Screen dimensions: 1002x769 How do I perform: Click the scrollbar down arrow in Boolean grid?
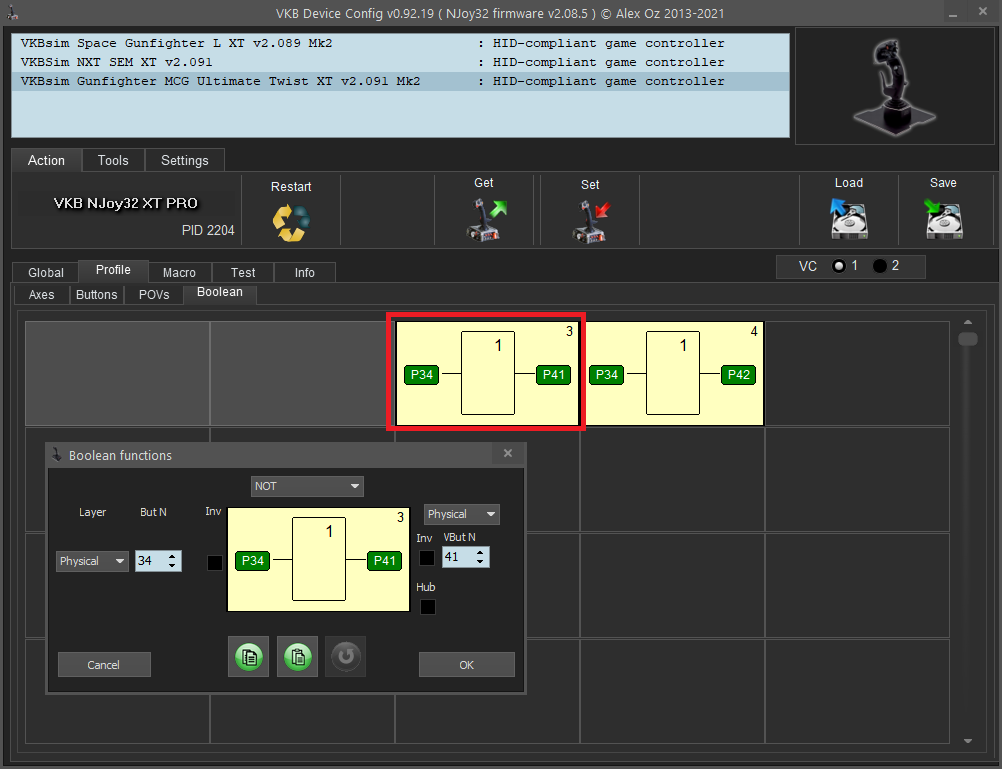coord(967,741)
